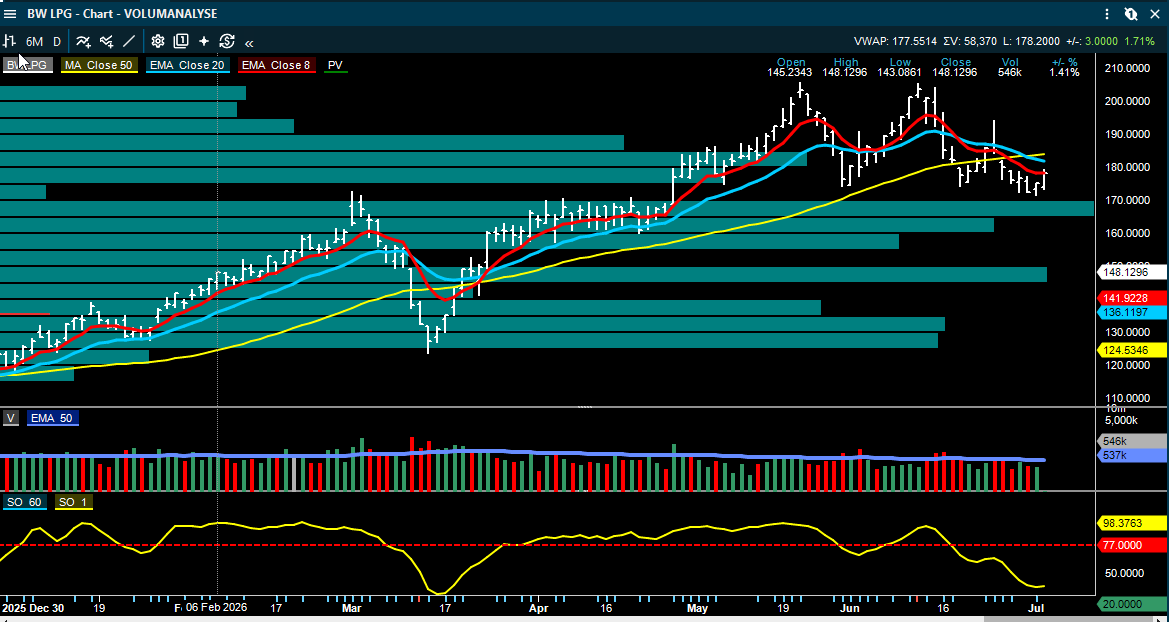
Task: Select the SO 1 stochastic legend label
Action: click(72, 503)
